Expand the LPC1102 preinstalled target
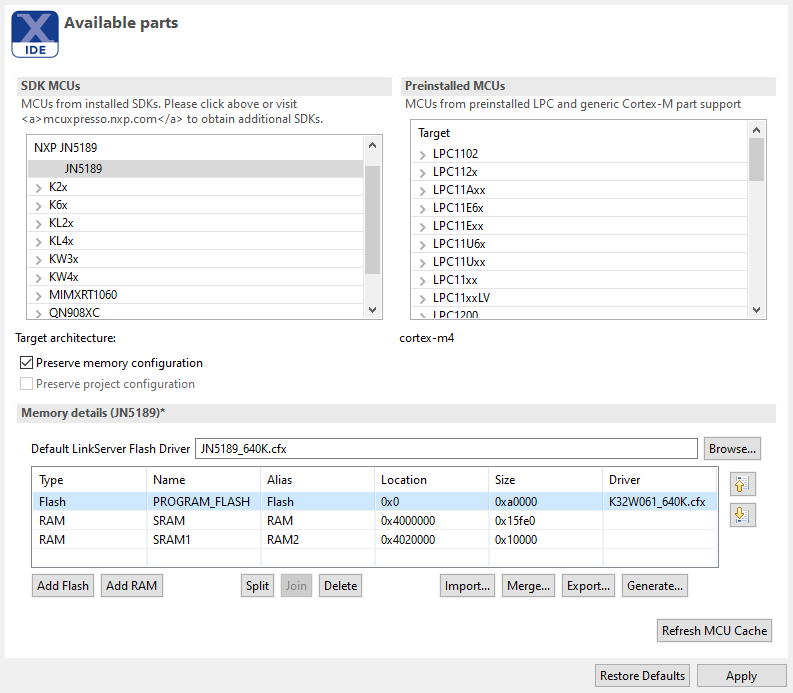The width and height of the screenshot is (793, 693). pyautogui.click(x=423, y=155)
